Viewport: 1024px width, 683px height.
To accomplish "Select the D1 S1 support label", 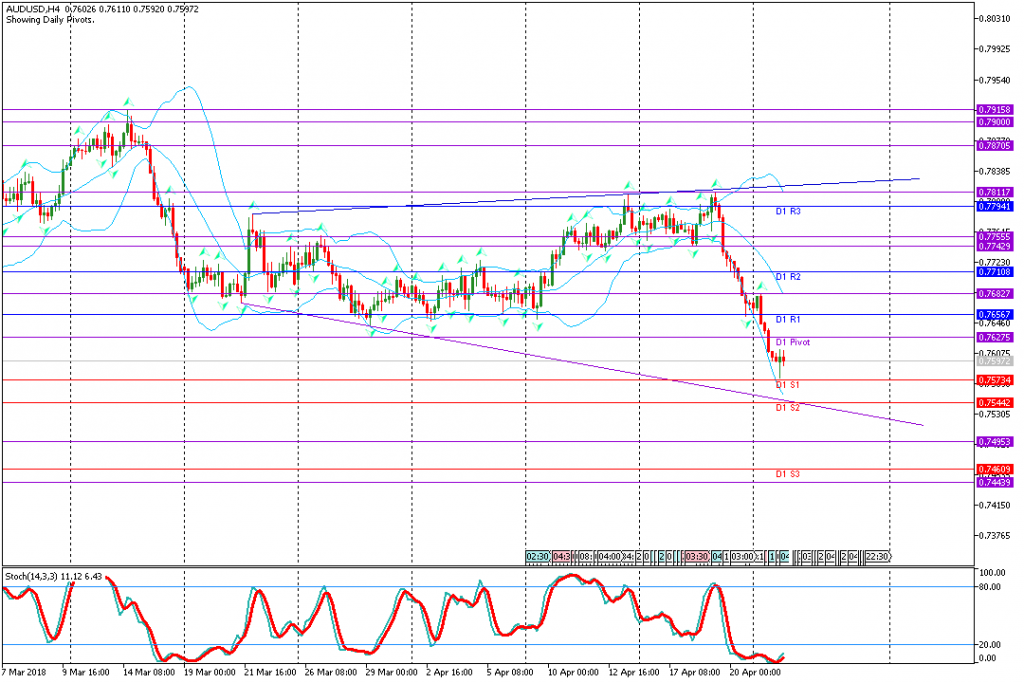I will pyautogui.click(x=788, y=385).
